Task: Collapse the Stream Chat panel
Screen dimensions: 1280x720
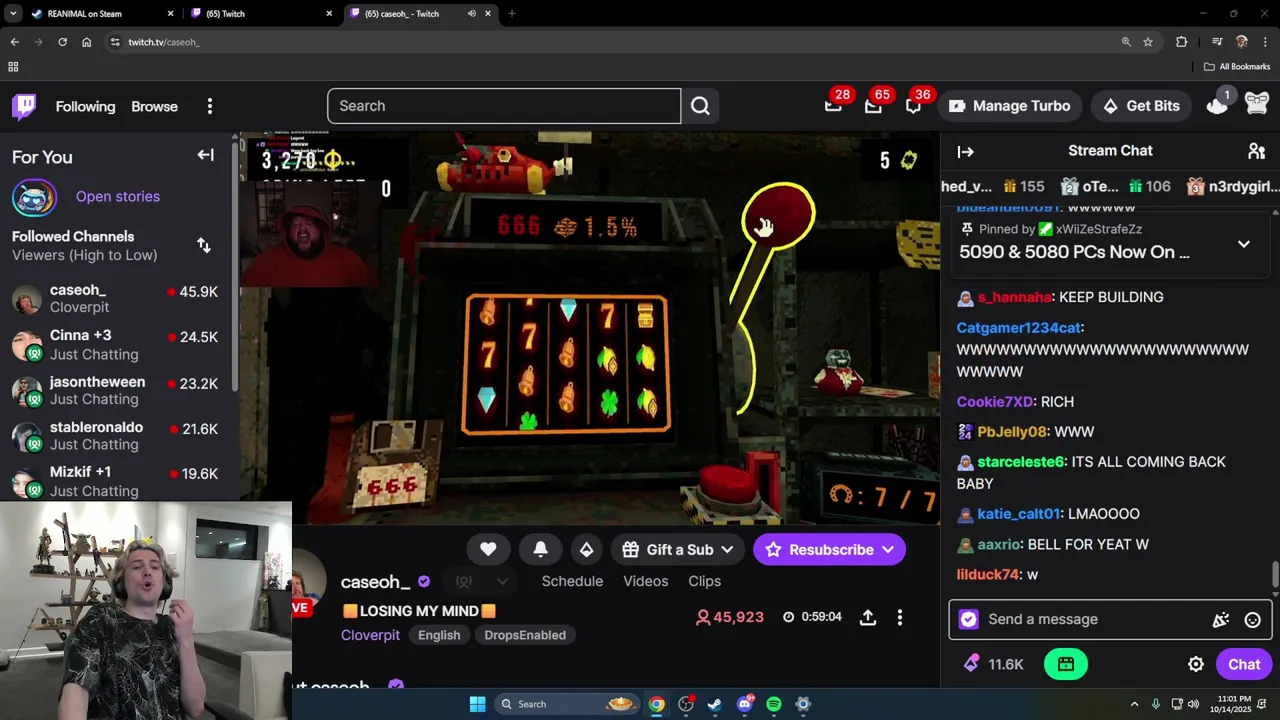Action: [x=965, y=152]
